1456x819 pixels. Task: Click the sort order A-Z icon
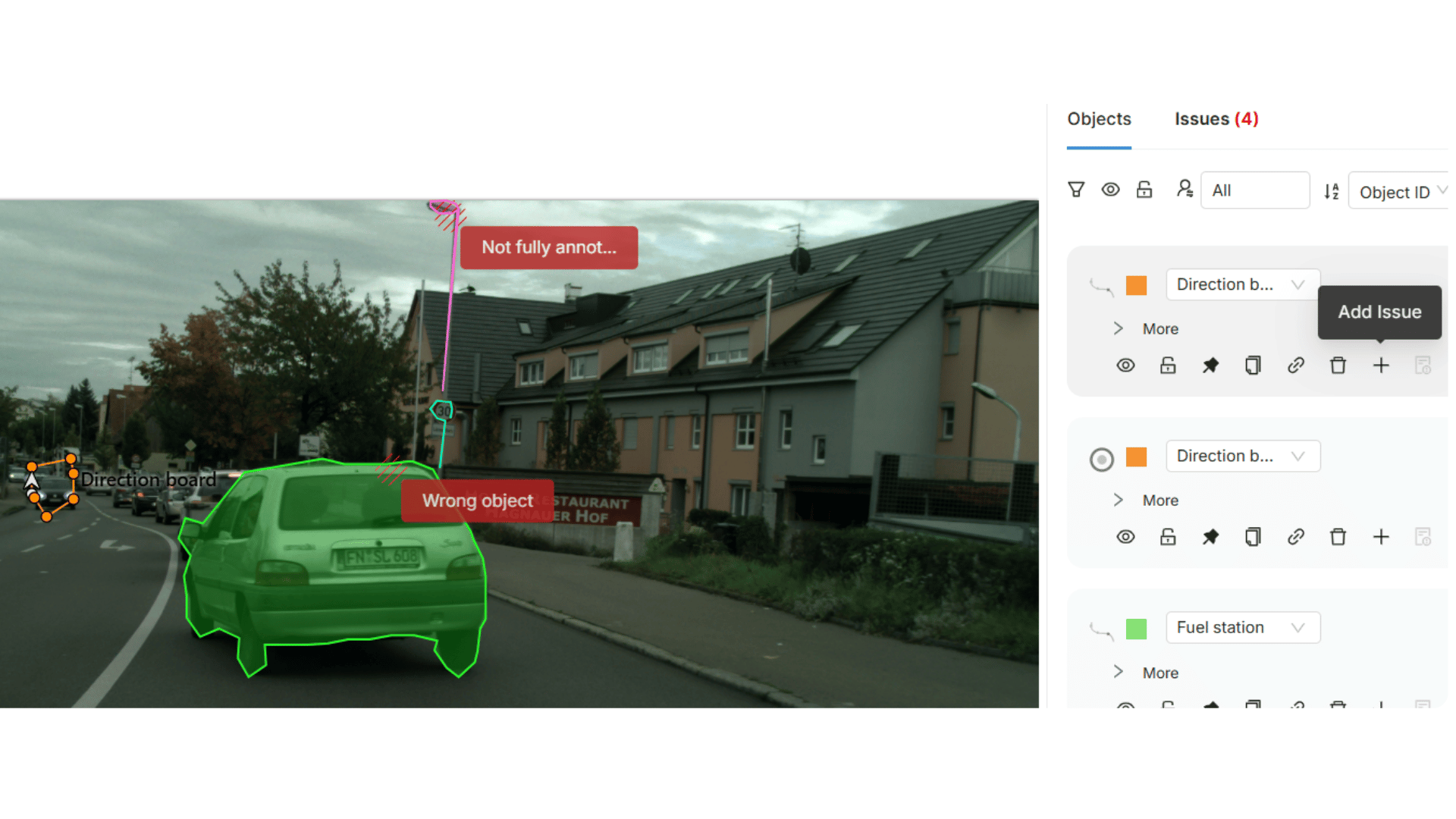1332,191
